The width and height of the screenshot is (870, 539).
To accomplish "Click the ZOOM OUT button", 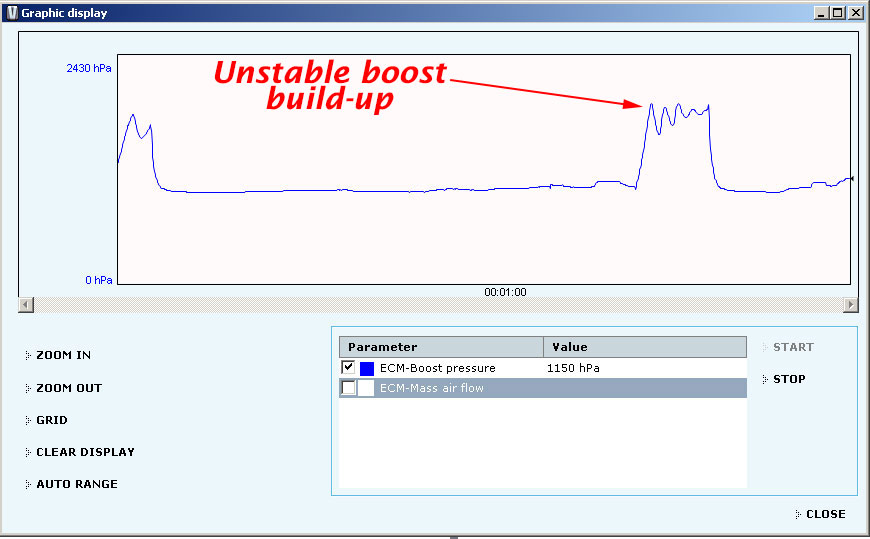I will click(64, 388).
